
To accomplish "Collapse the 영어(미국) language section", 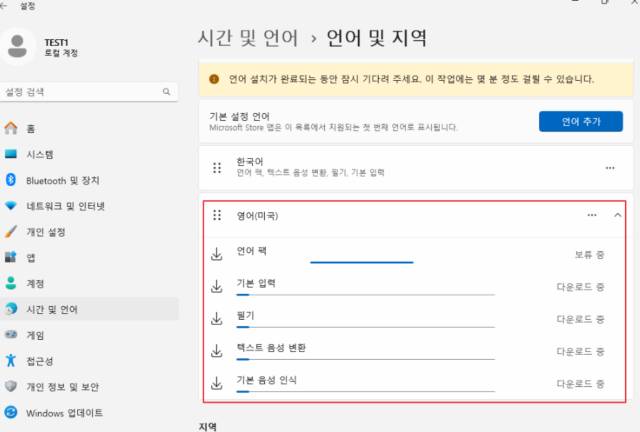I will 617,215.
